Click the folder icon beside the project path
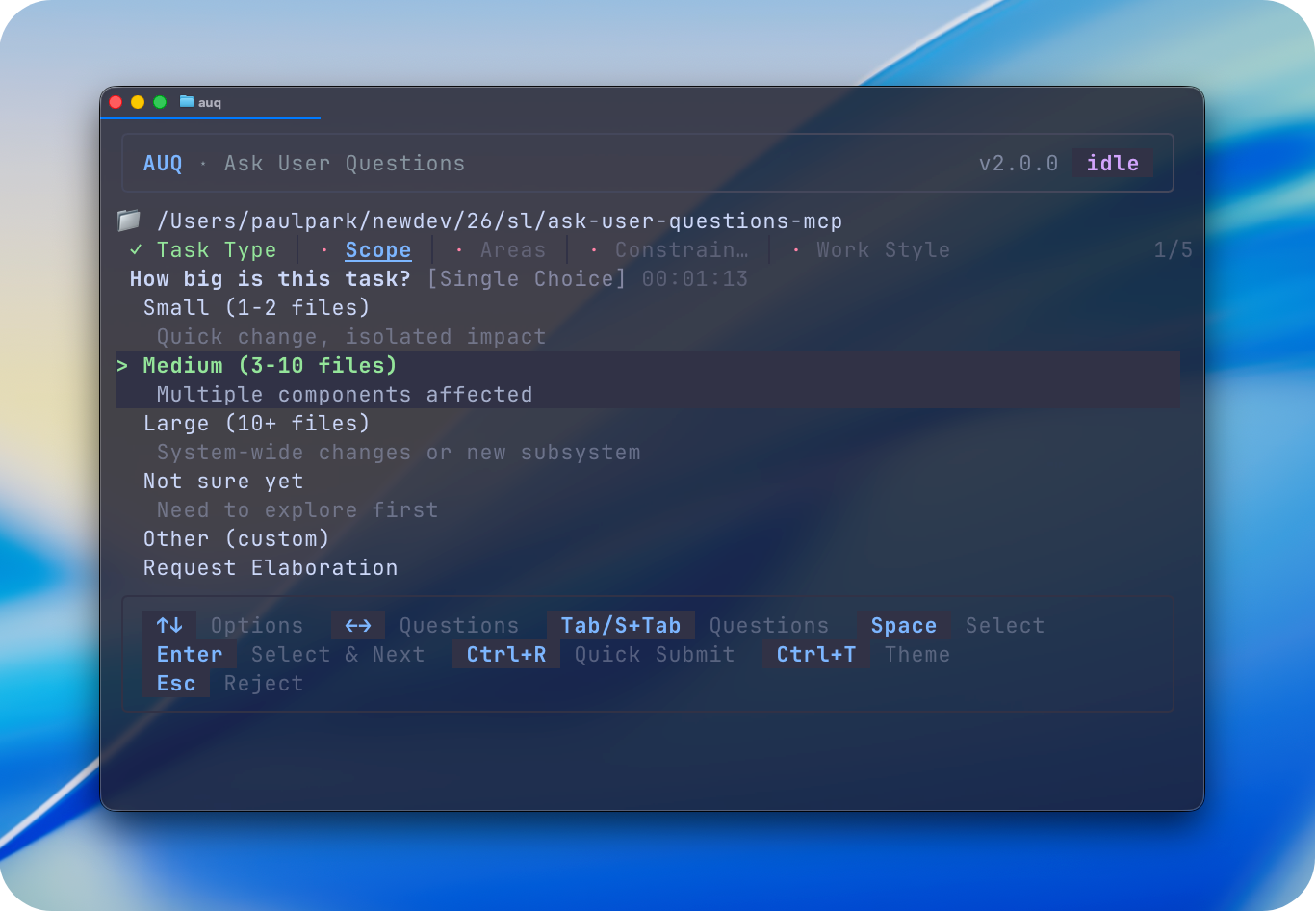 pos(129,221)
